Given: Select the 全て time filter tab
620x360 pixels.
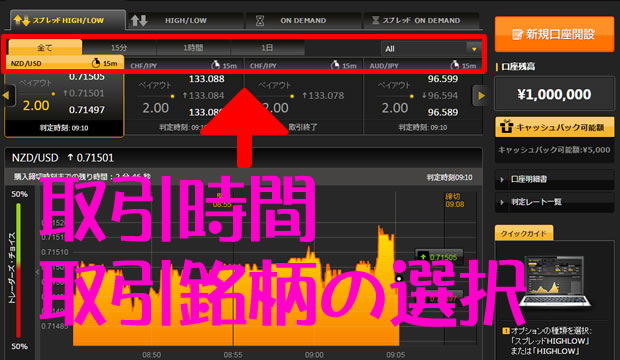Looking at the screenshot, I should click(45, 48).
